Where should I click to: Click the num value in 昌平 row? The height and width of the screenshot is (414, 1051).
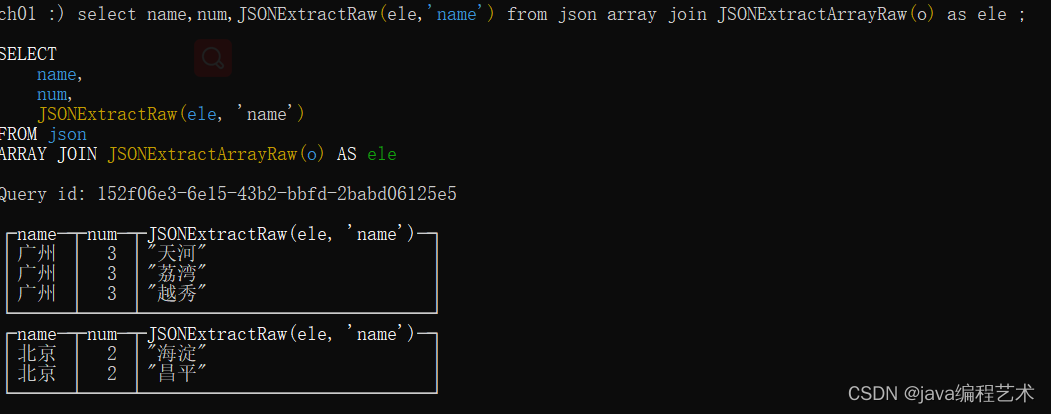(x=111, y=374)
